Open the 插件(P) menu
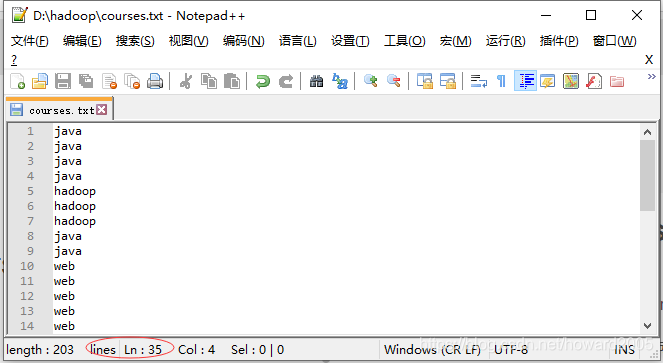The image size is (663, 363). [559, 41]
